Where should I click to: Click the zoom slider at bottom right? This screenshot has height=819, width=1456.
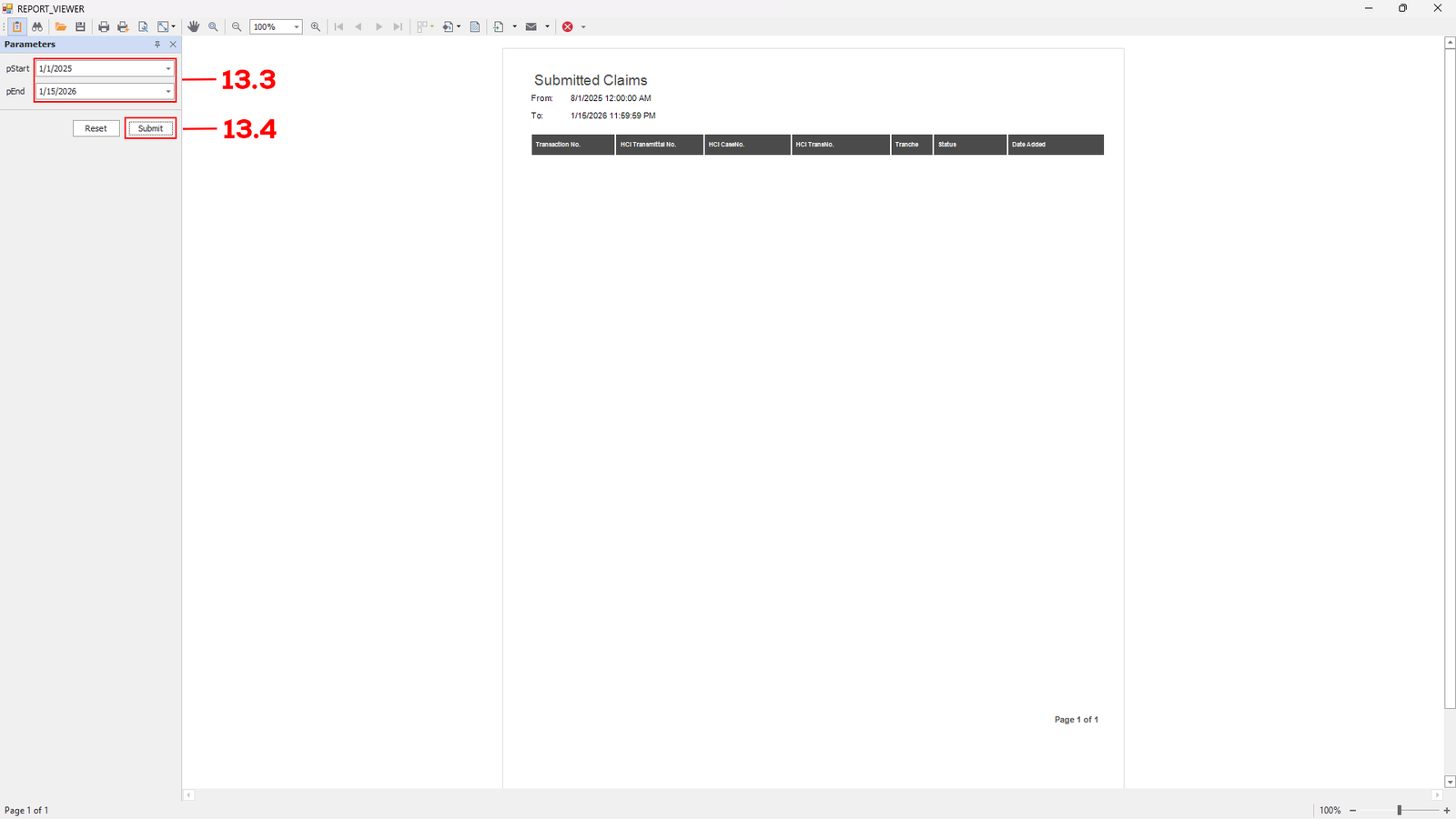pyautogui.click(x=1400, y=810)
